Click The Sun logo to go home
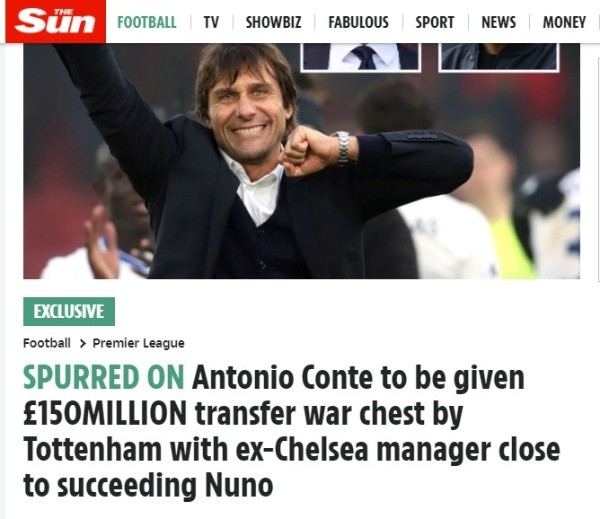The image size is (600, 519). coord(54,22)
